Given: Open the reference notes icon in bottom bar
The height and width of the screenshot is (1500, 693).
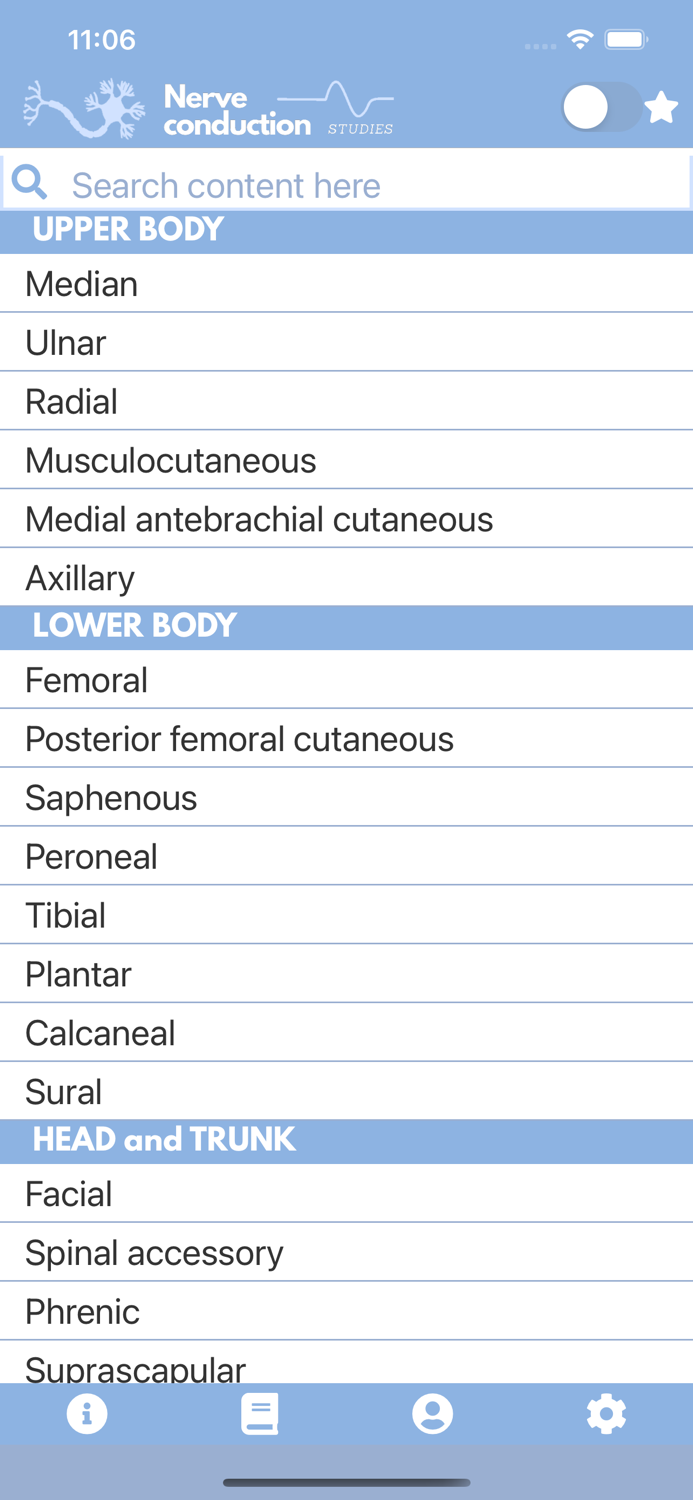Looking at the screenshot, I should pyautogui.click(x=260, y=1414).
